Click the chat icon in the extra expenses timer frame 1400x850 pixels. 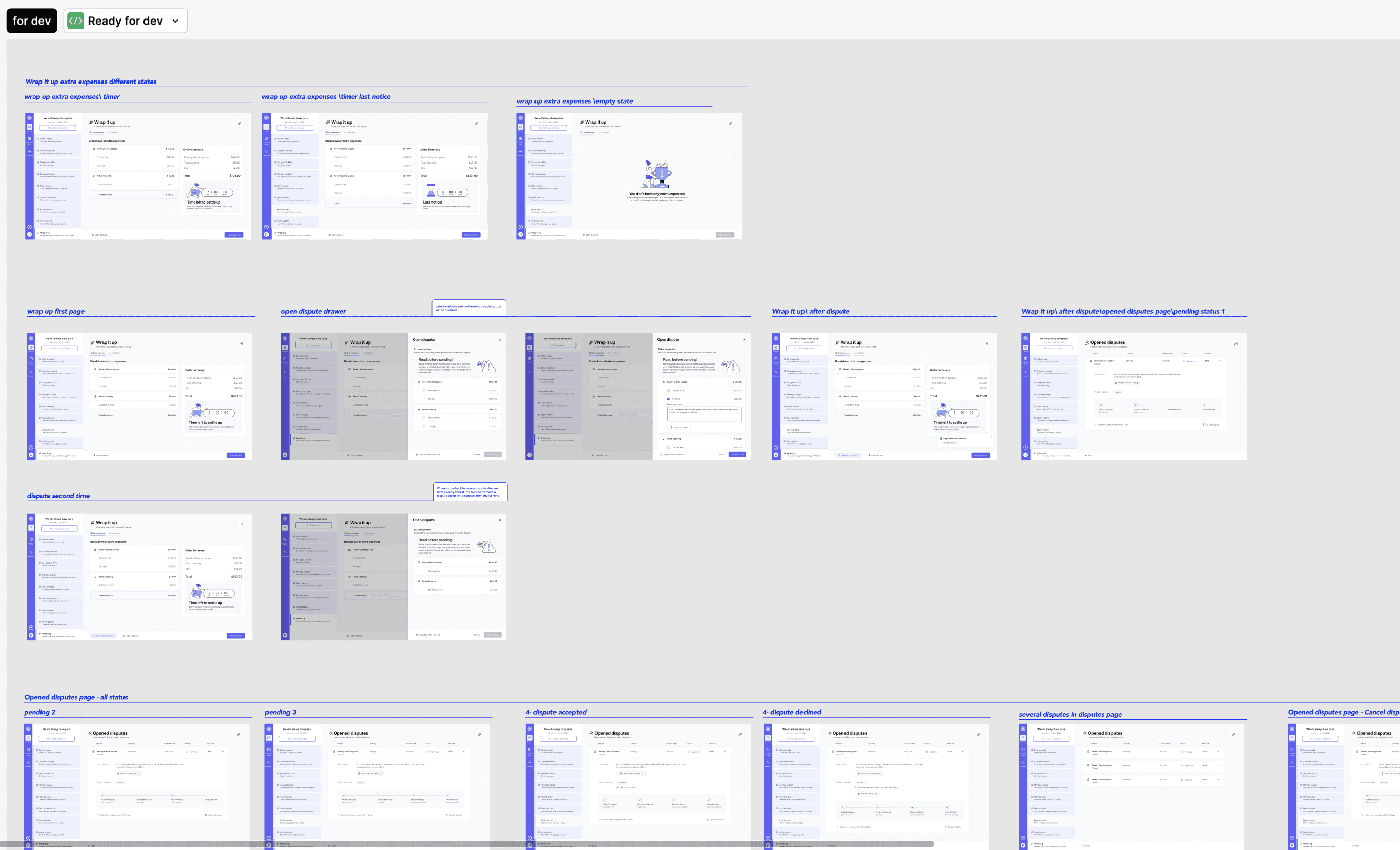click(x=240, y=124)
